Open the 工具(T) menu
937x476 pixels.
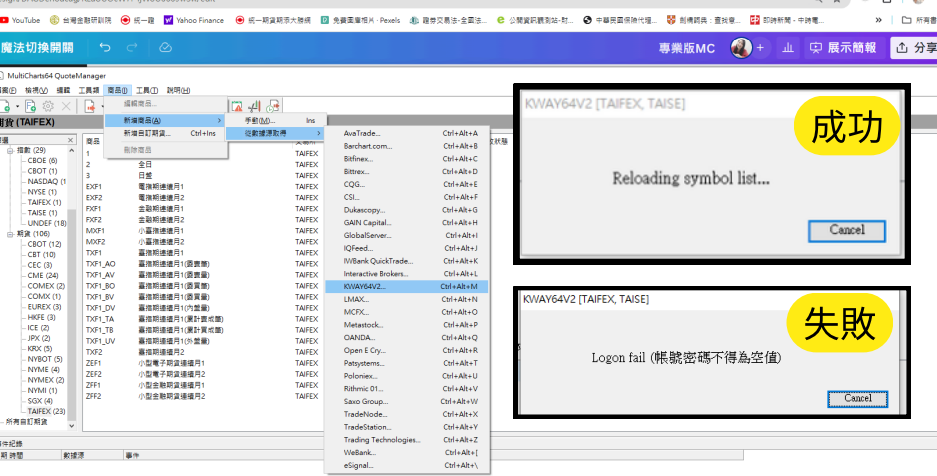pos(146,90)
